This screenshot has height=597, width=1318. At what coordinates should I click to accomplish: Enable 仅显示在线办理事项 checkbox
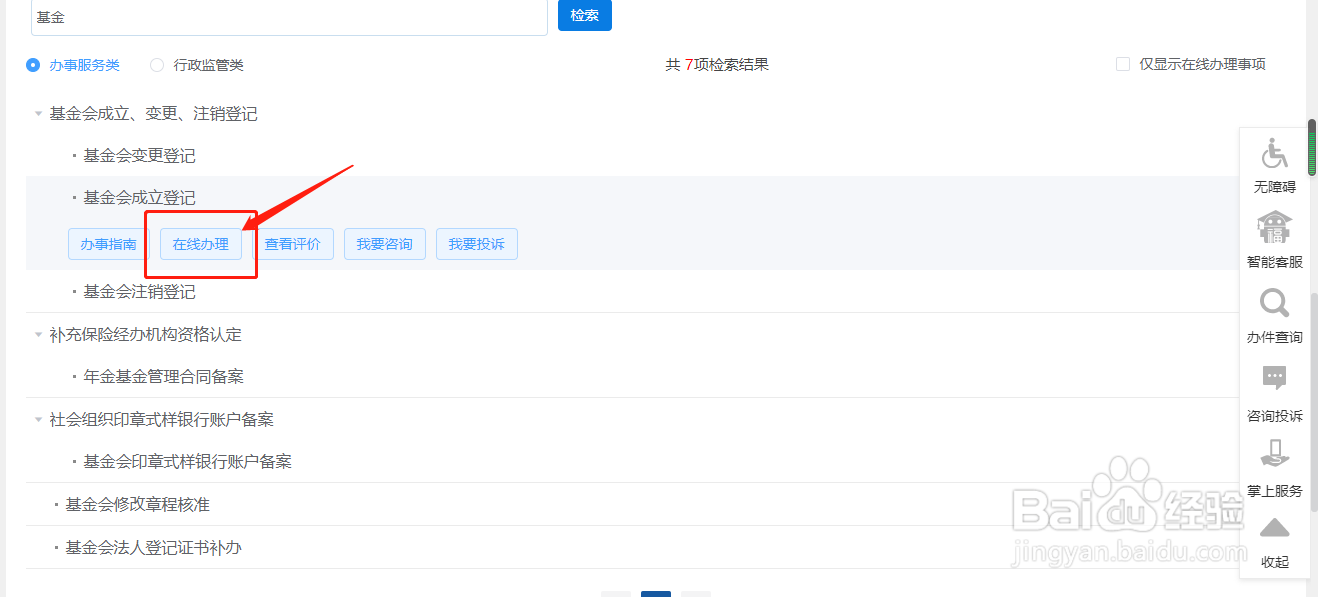1123,64
